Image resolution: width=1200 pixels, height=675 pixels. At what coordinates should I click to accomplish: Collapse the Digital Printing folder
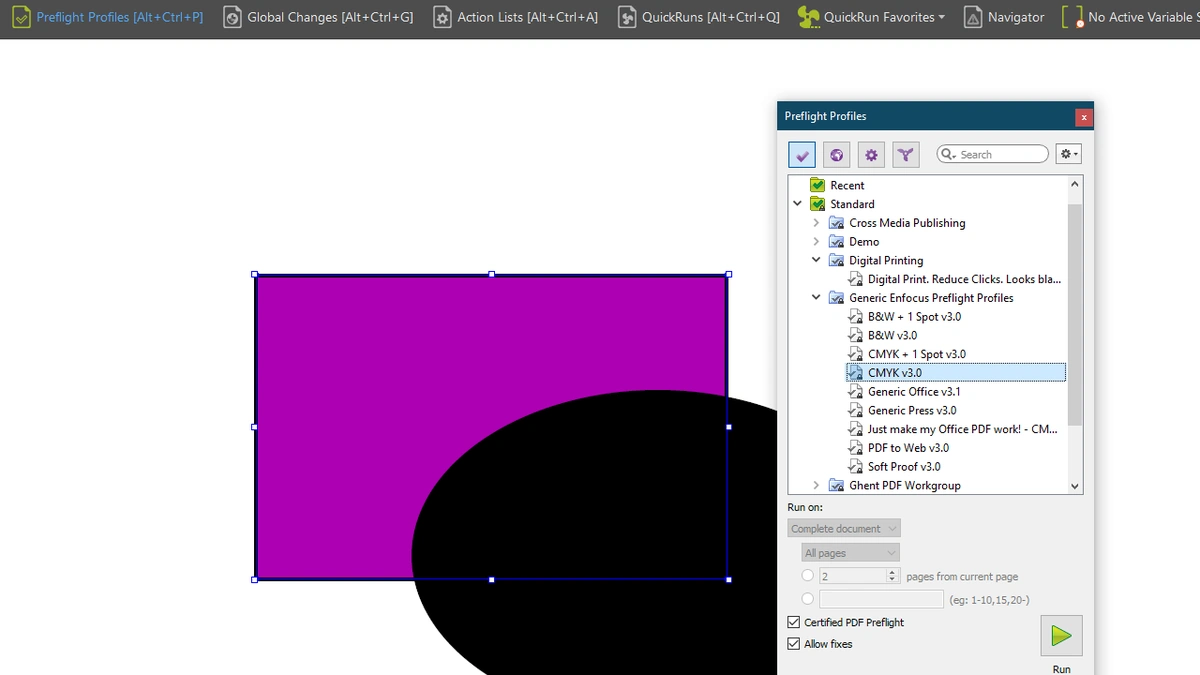[x=816, y=260]
